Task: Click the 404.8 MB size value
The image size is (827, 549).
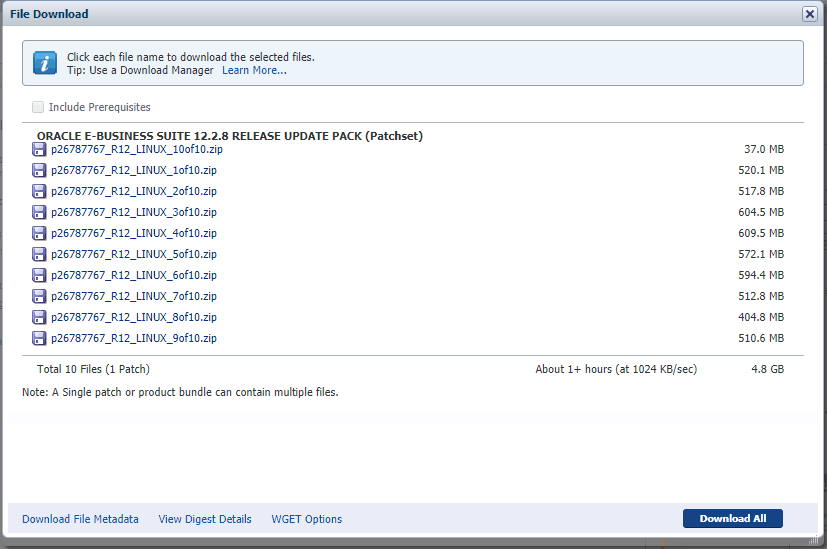Action: point(761,317)
